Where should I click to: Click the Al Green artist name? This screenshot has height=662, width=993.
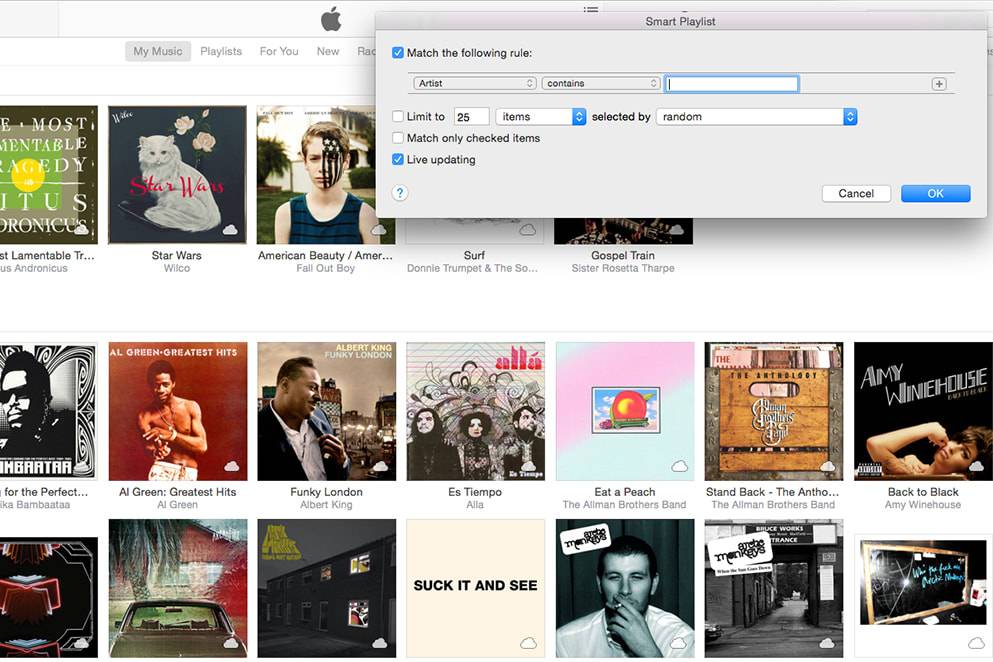click(x=177, y=505)
